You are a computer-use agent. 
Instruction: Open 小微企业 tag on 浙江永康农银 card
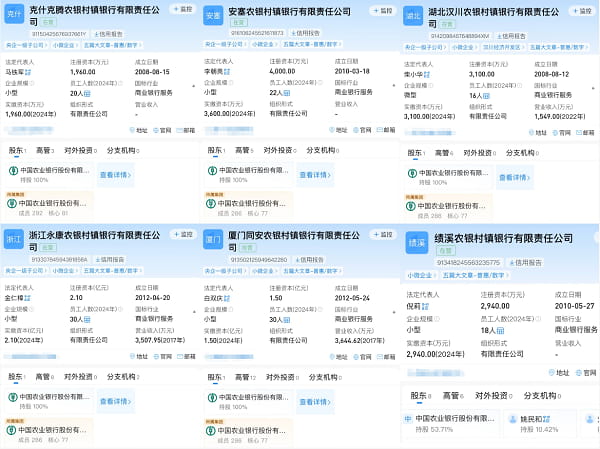[x=65, y=271]
